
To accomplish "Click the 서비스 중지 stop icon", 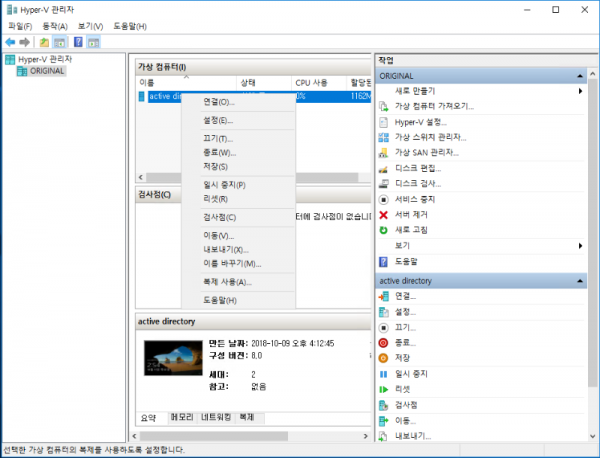I will [x=383, y=199].
